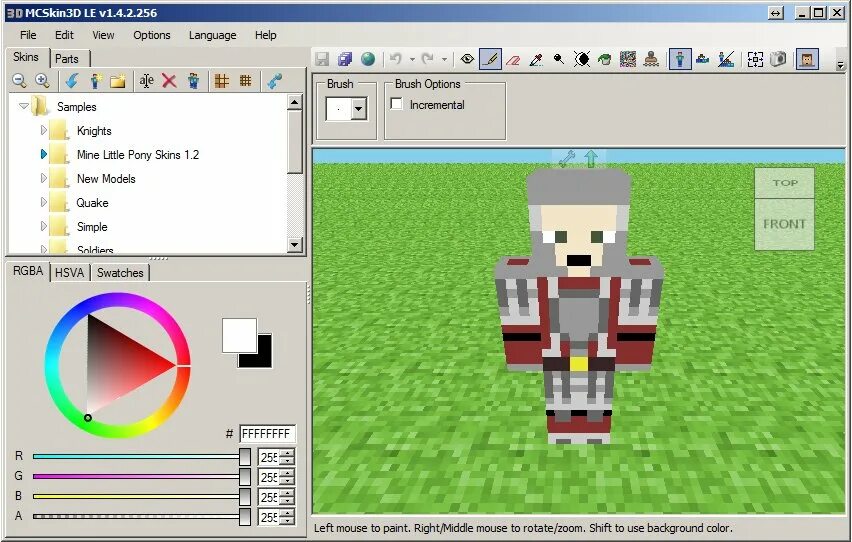Click the Save skin floppy icon
The image size is (852, 542).
(x=322, y=59)
